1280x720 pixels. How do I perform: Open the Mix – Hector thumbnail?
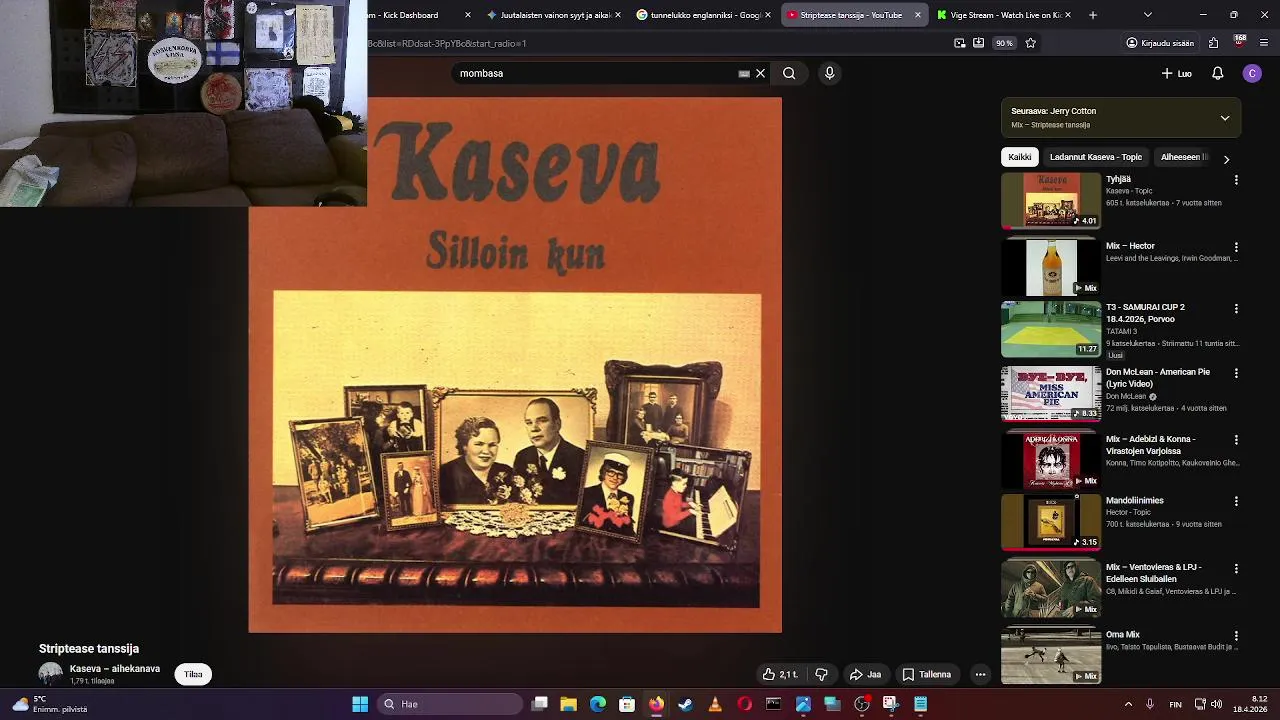point(1051,267)
